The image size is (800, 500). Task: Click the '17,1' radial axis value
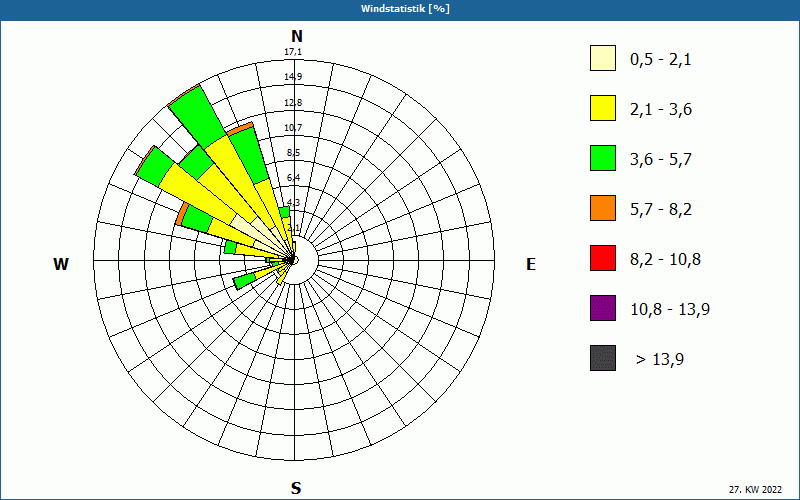(293, 52)
